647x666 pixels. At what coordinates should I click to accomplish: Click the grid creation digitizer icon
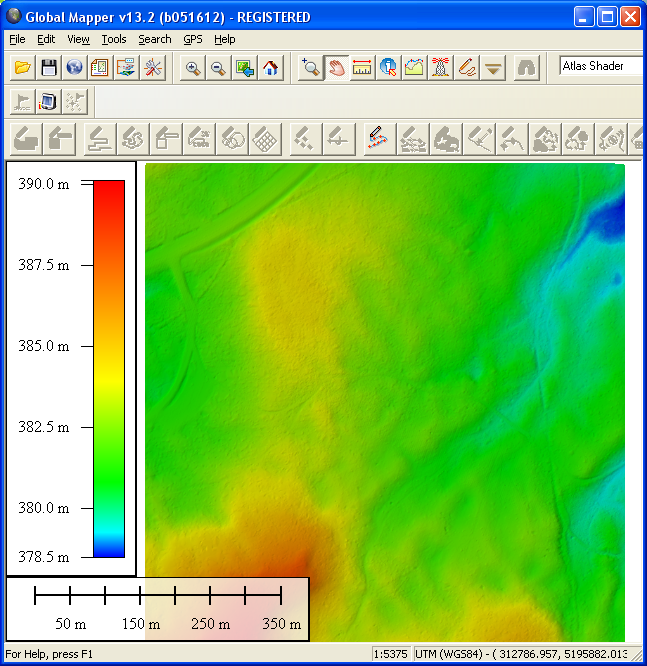point(266,139)
